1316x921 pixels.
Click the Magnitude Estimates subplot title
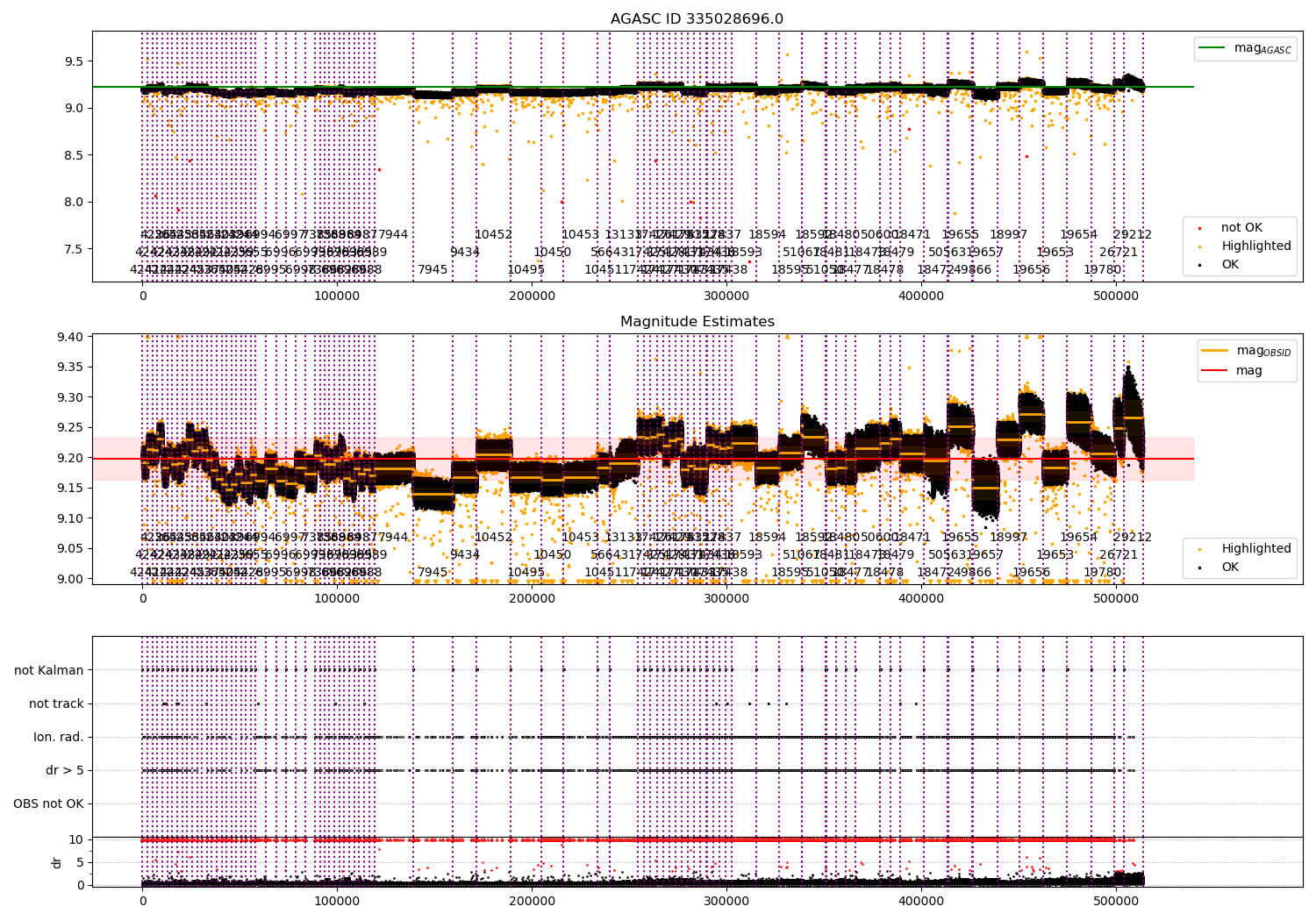(697, 322)
